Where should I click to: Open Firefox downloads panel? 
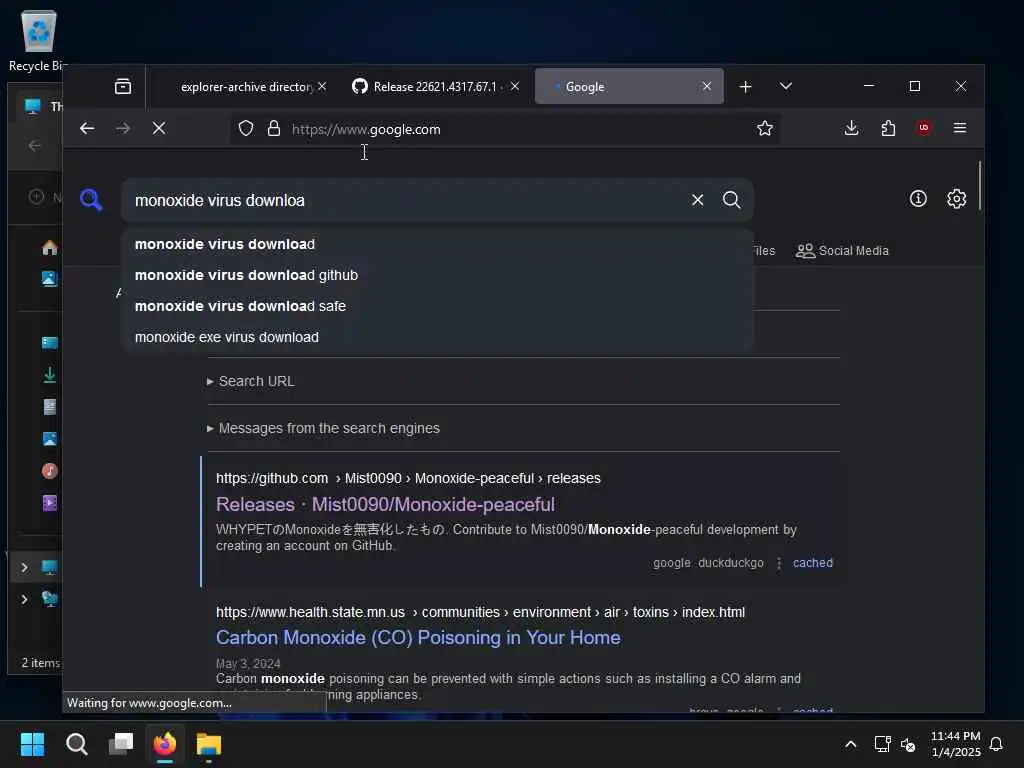[x=851, y=128]
